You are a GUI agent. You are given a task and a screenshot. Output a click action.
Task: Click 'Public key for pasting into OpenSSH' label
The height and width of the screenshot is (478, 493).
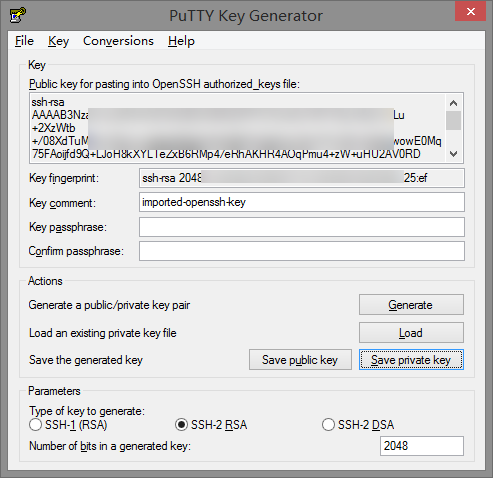coord(164,84)
